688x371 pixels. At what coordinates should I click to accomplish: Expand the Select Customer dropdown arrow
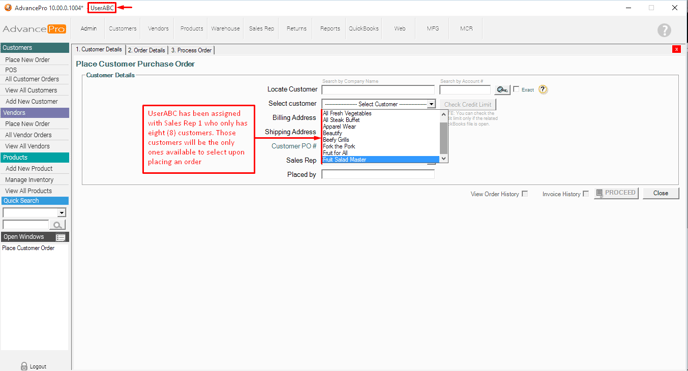pos(431,104)
